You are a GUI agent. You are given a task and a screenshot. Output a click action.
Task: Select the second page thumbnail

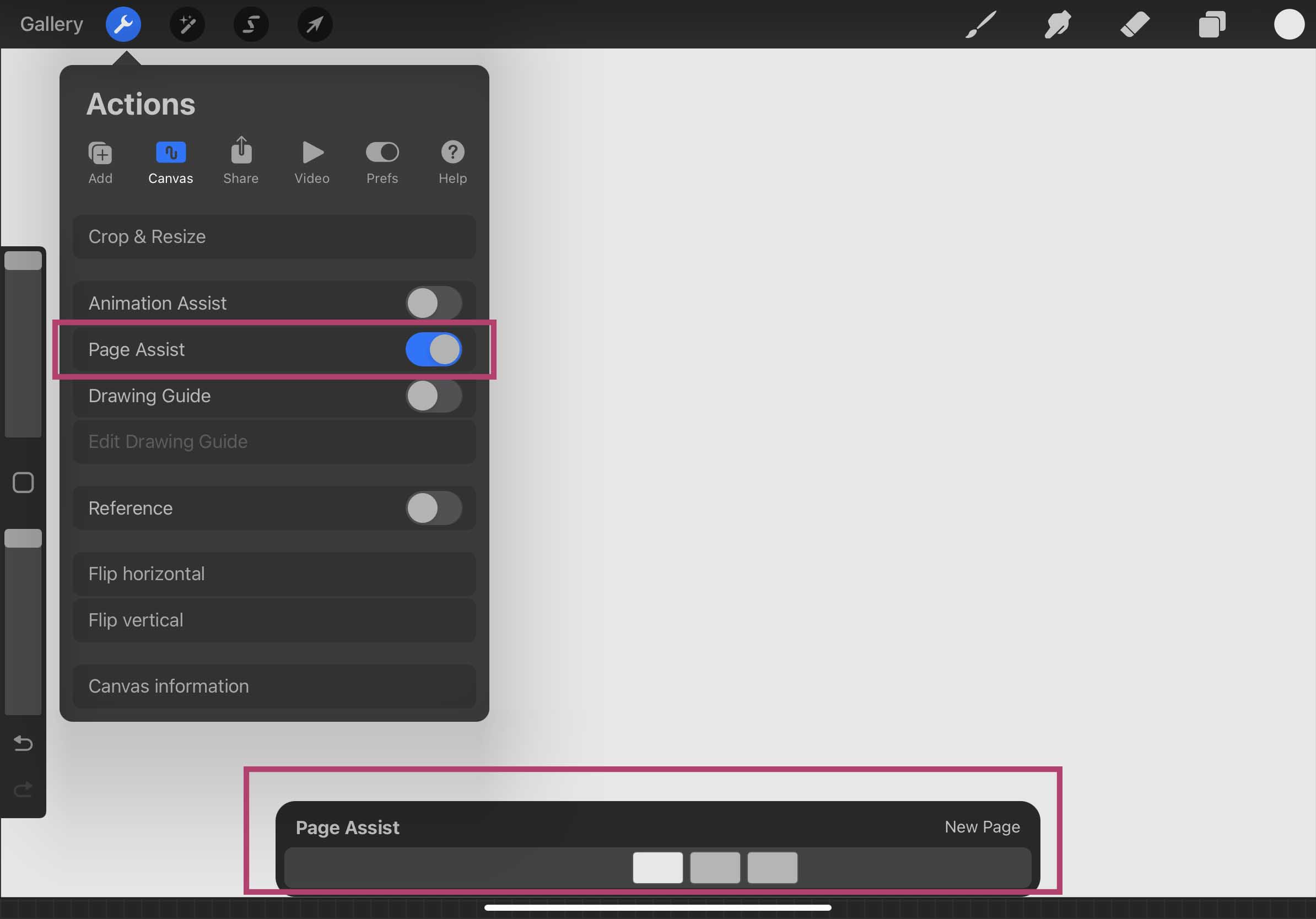click(715, 867)
